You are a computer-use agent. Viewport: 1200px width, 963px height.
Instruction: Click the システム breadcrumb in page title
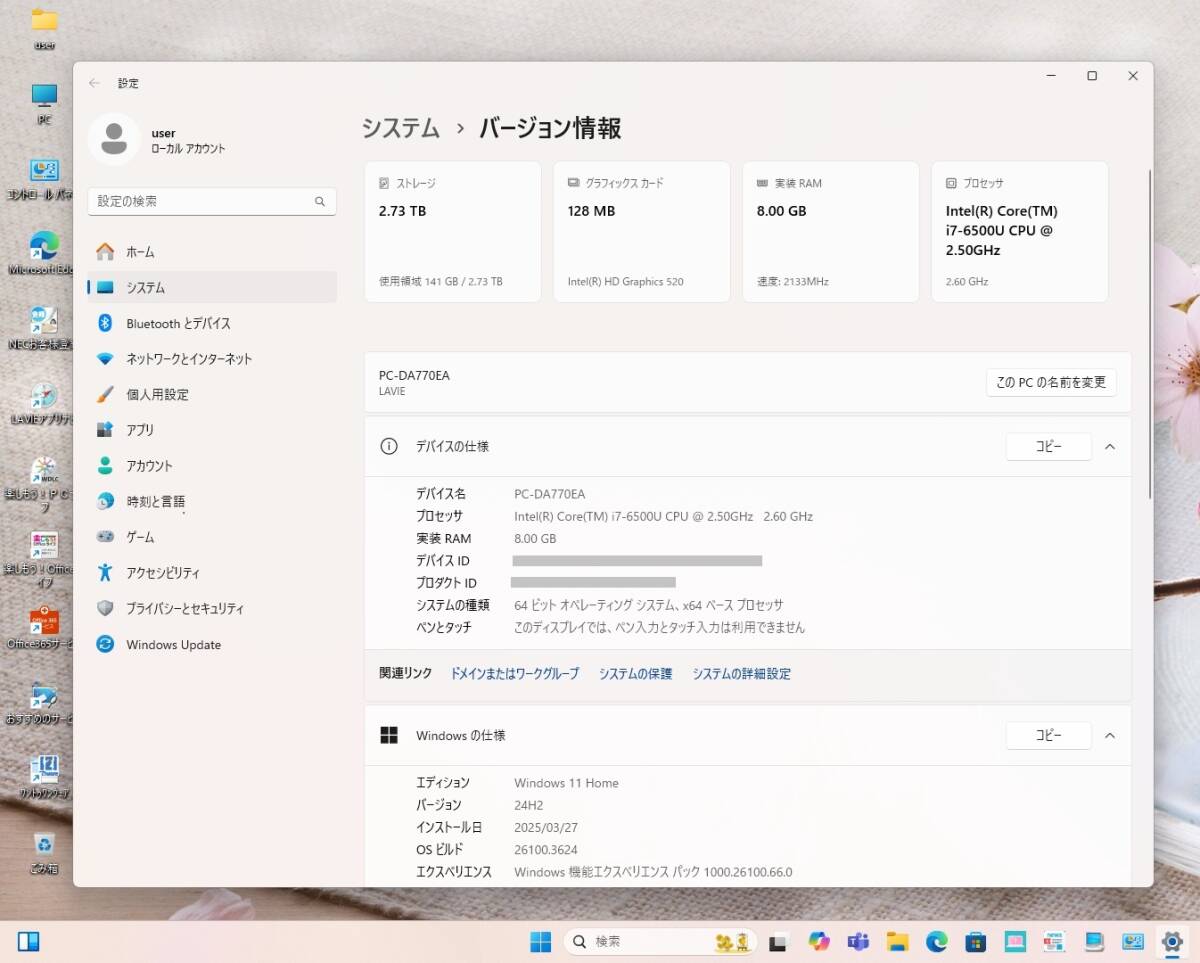[x=400, y=128]
